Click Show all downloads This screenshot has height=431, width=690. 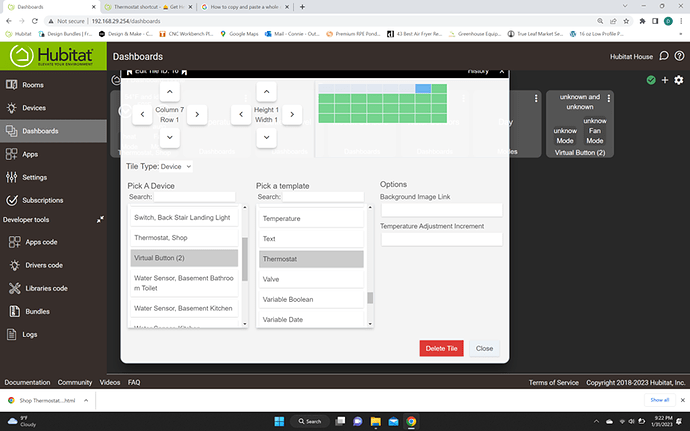pos(660,400)
